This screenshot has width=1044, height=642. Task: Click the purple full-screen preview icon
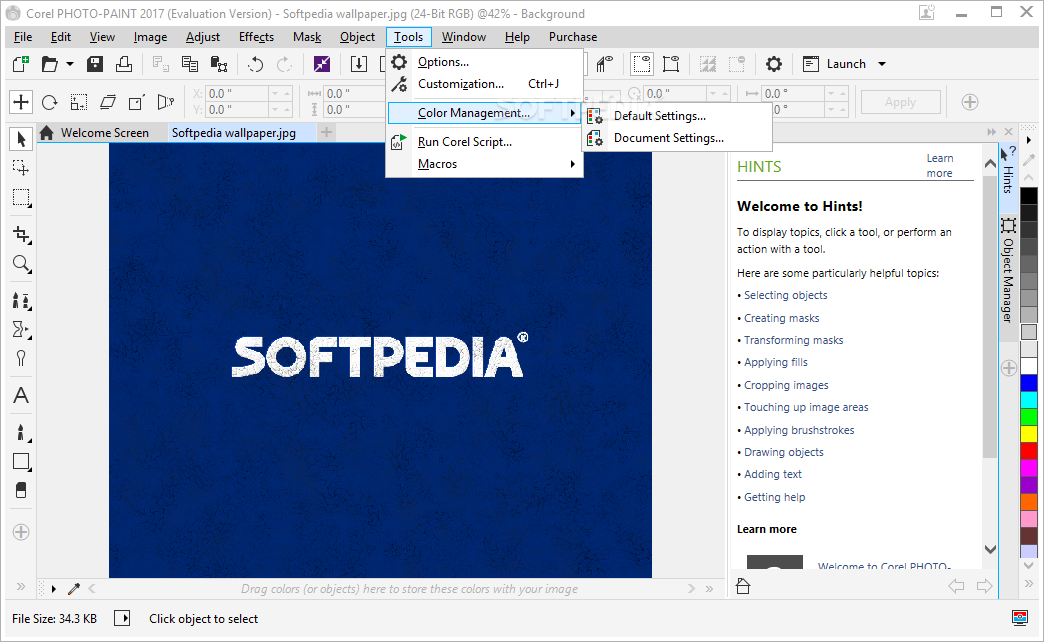point(322,64)
